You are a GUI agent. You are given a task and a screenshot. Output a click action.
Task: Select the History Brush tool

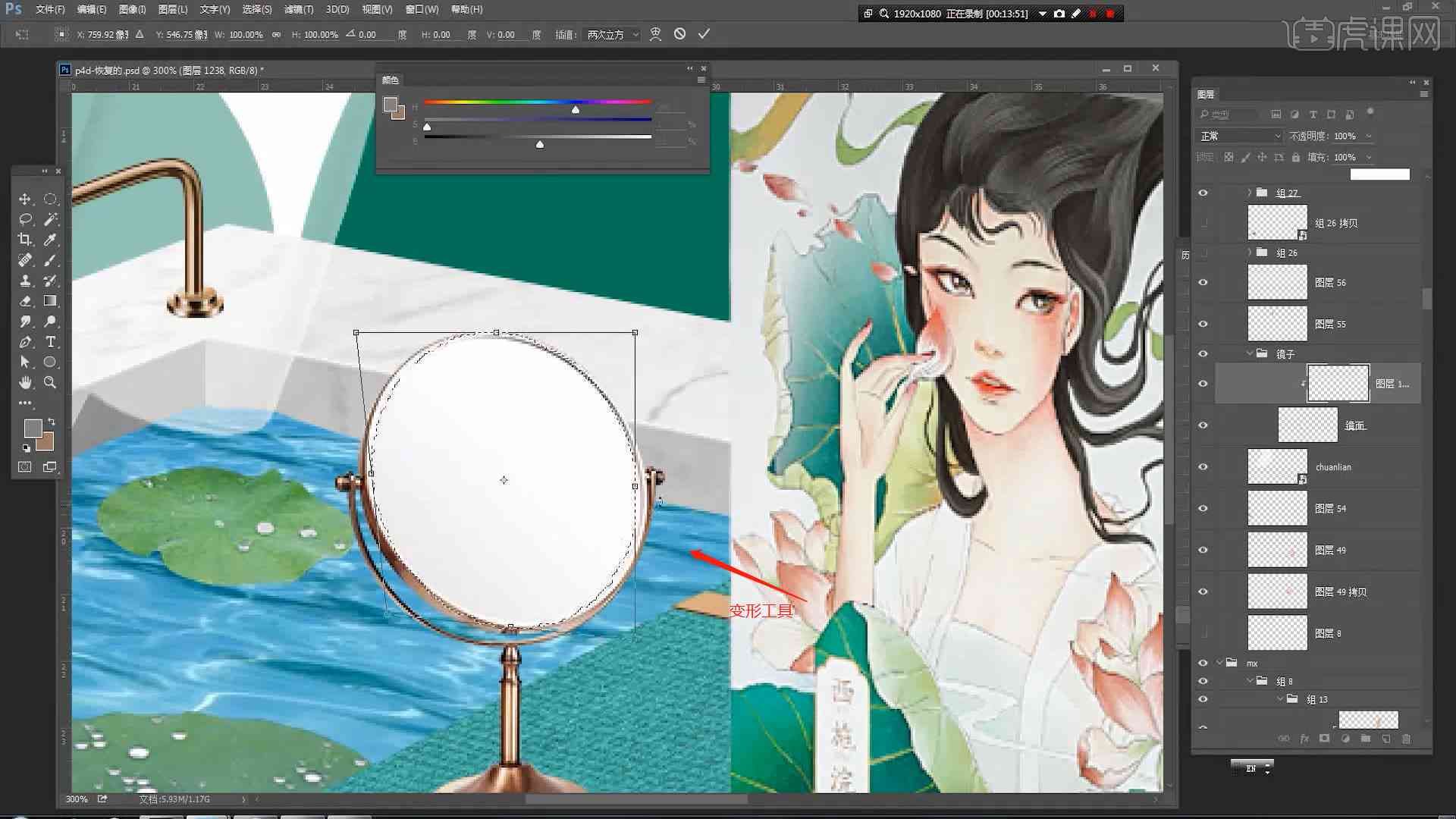[x=50, y=281]
